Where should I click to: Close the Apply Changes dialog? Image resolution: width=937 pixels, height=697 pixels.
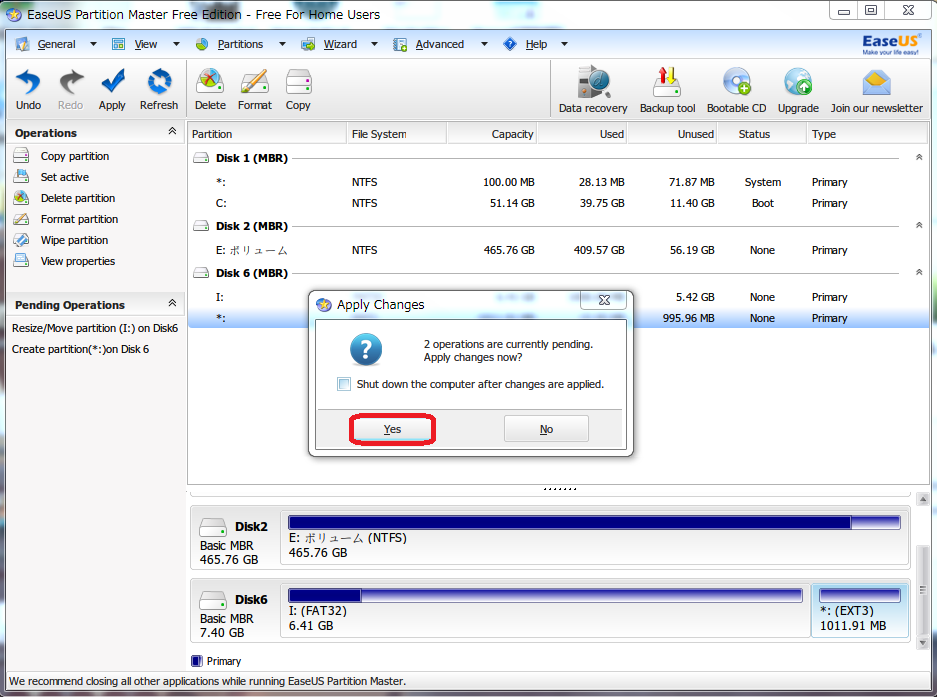pos(604,300)
